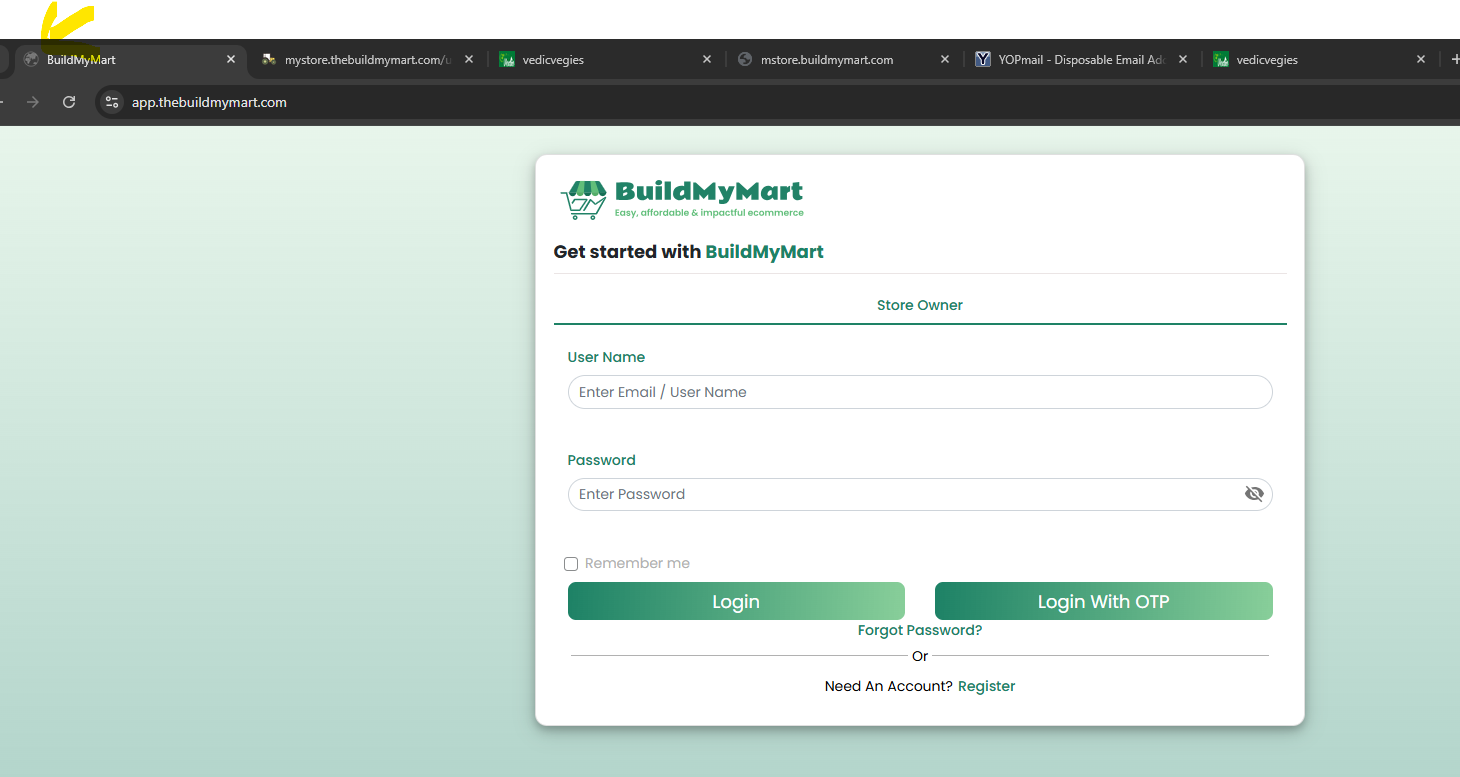Click the green Login button
The width and height of the screenshot is (1460, 777).
point(736,601)
